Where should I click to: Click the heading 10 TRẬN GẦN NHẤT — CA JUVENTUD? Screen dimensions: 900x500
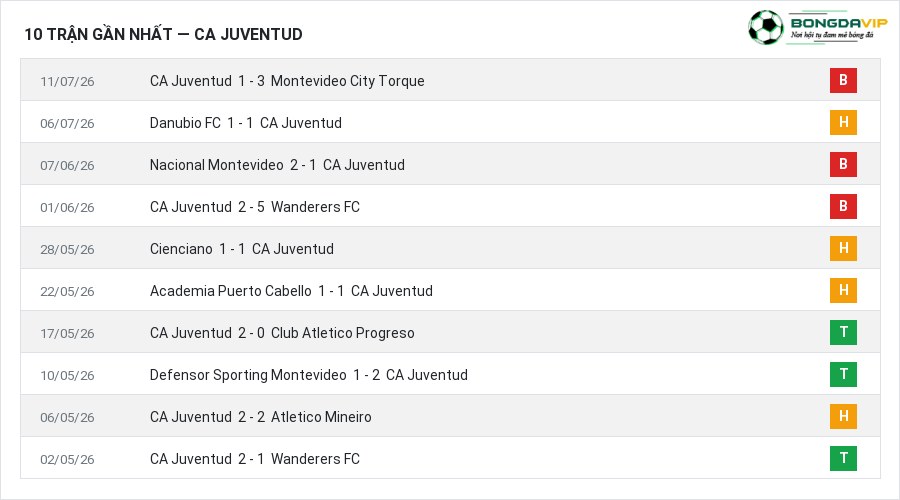click(x=163, y=34)
